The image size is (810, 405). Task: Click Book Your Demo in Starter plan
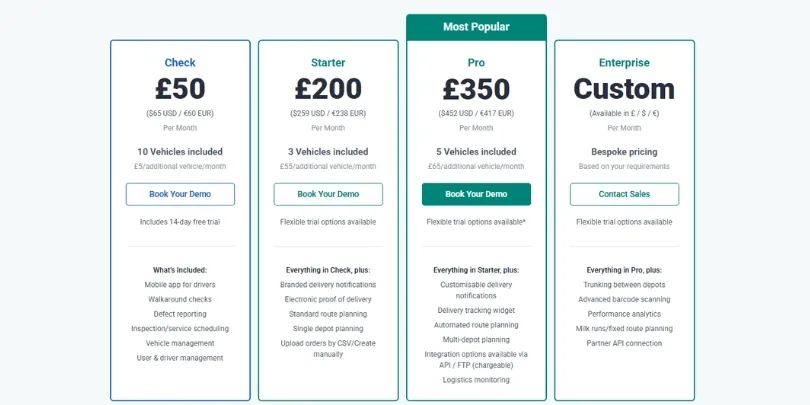coord(328,194)
